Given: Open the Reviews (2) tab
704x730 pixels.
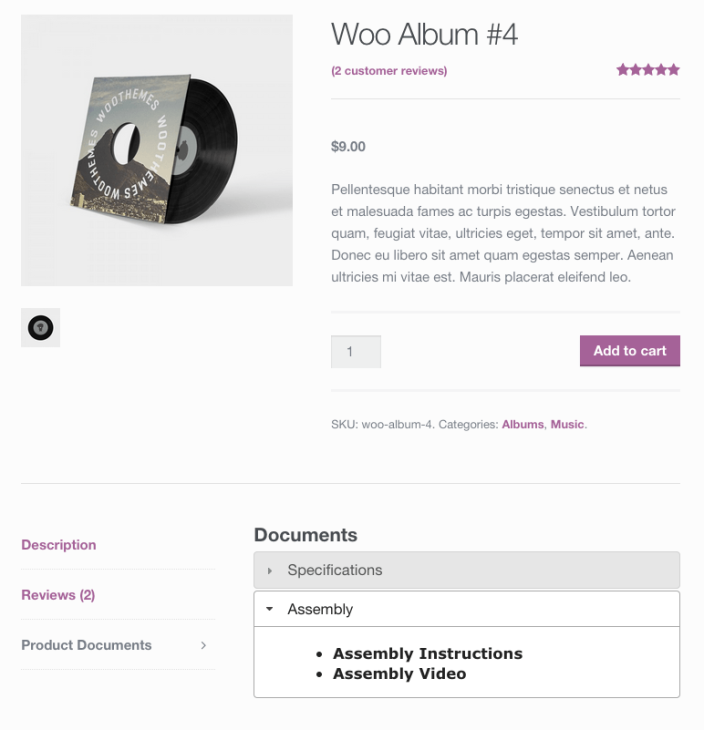Looking at the screenshot, I should (58, 595).
